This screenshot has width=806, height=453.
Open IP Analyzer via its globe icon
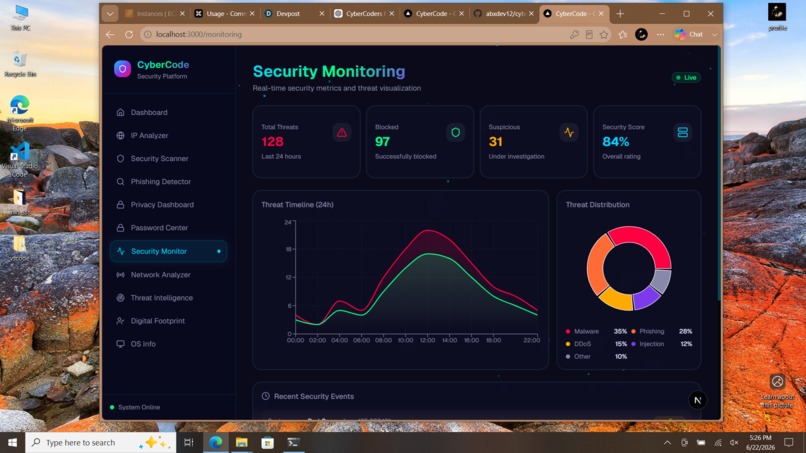[x=120, y=135]
